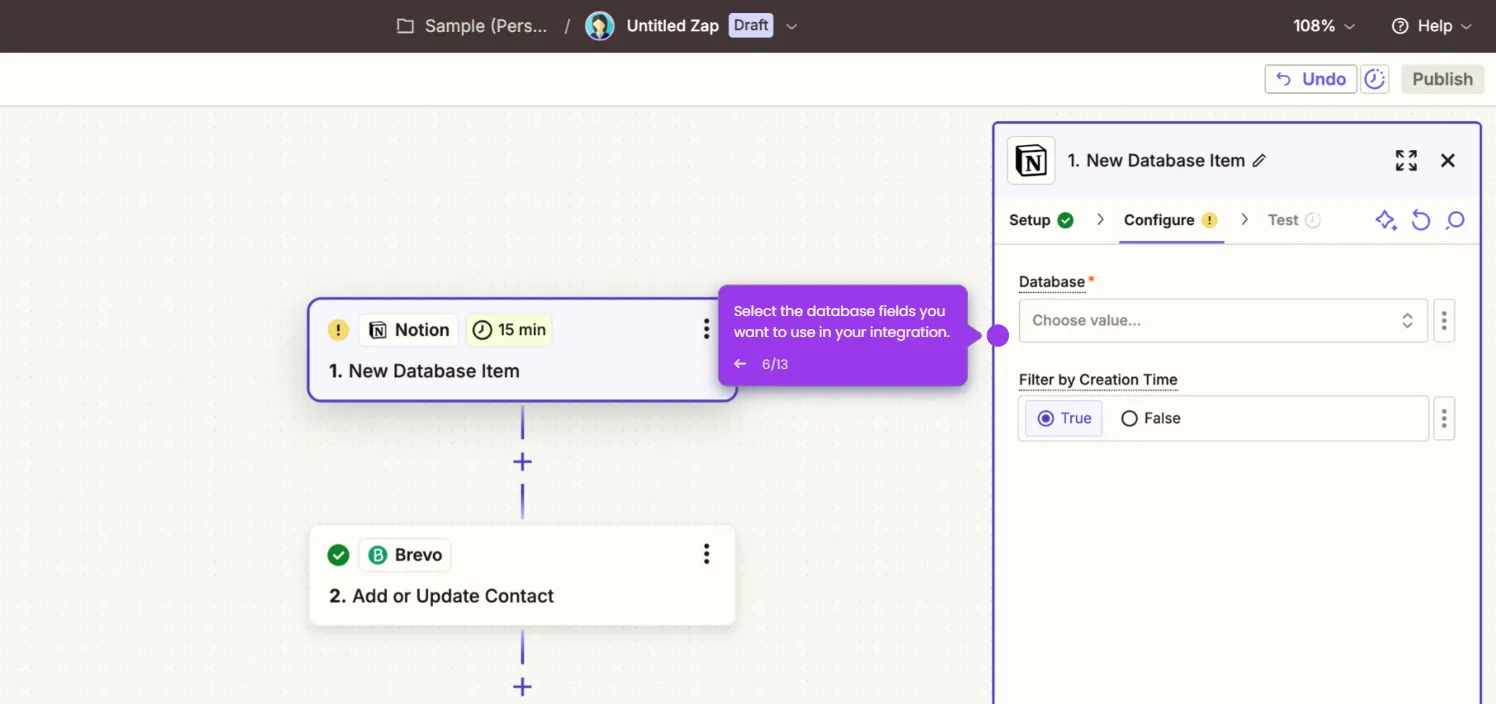Viewport: 1496px width, 704px height.
Task: Expand the Zap title dropdown chevron
Action: coord(791,27)
